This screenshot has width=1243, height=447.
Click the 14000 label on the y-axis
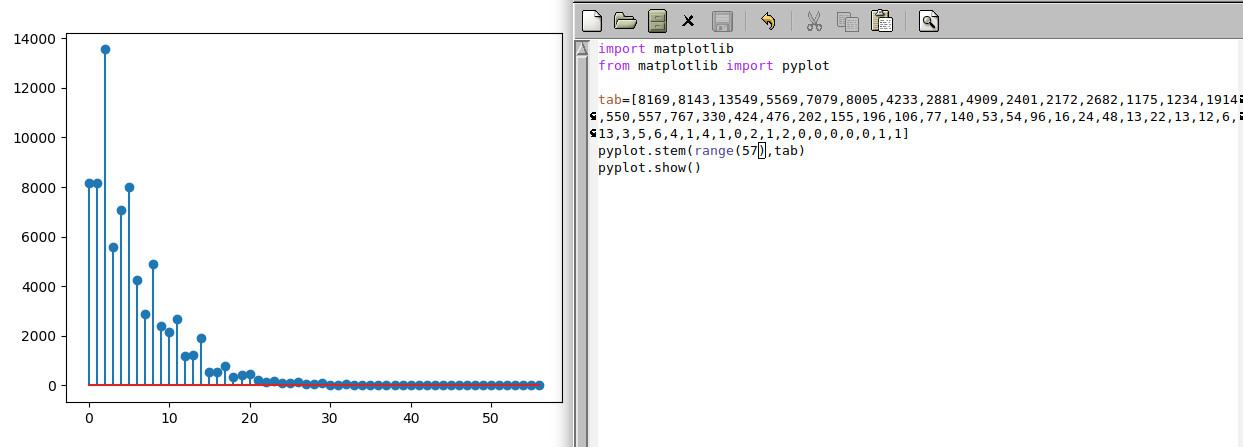coord(39,39)
